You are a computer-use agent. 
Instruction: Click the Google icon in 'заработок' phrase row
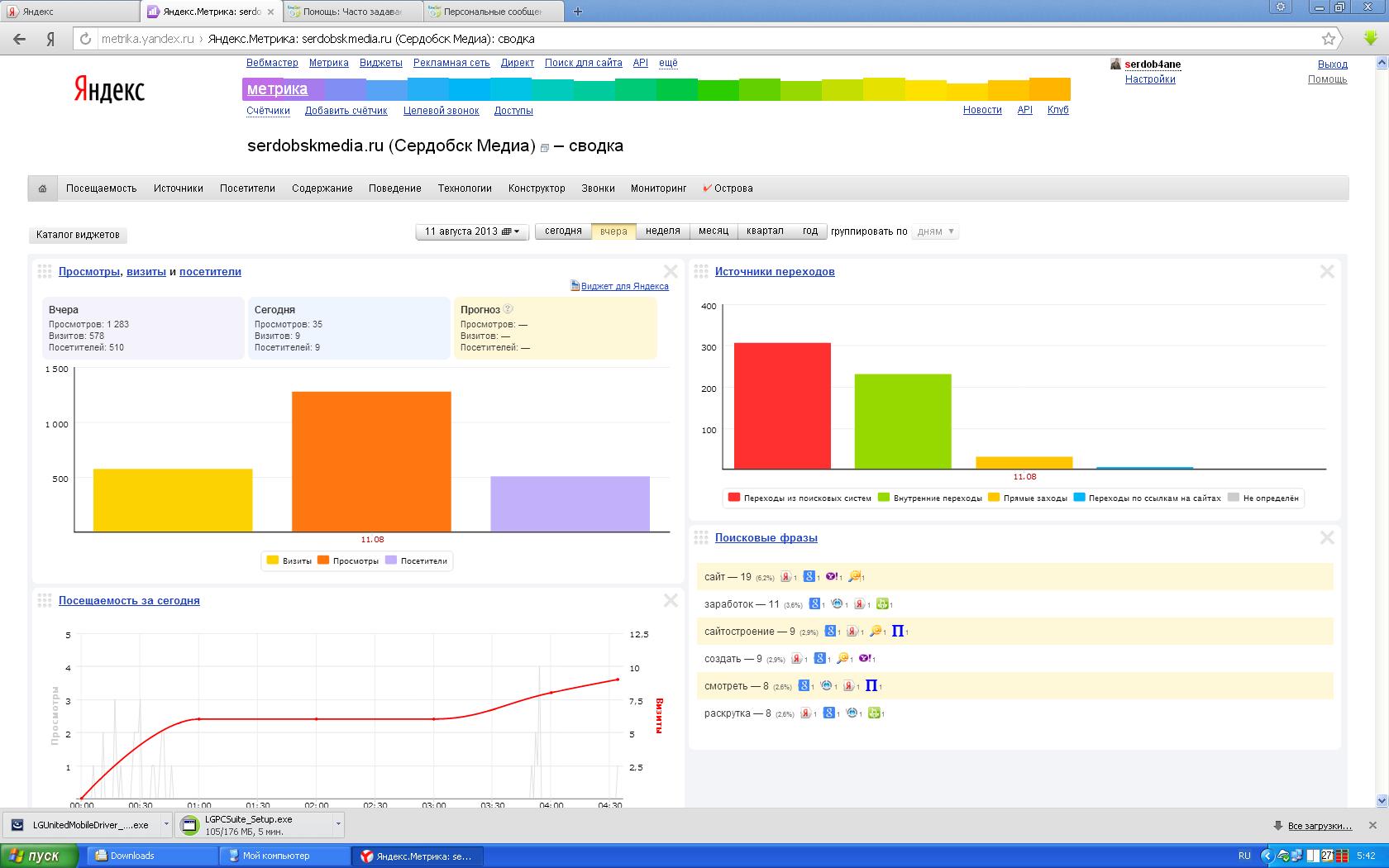[x=814, y=604]
